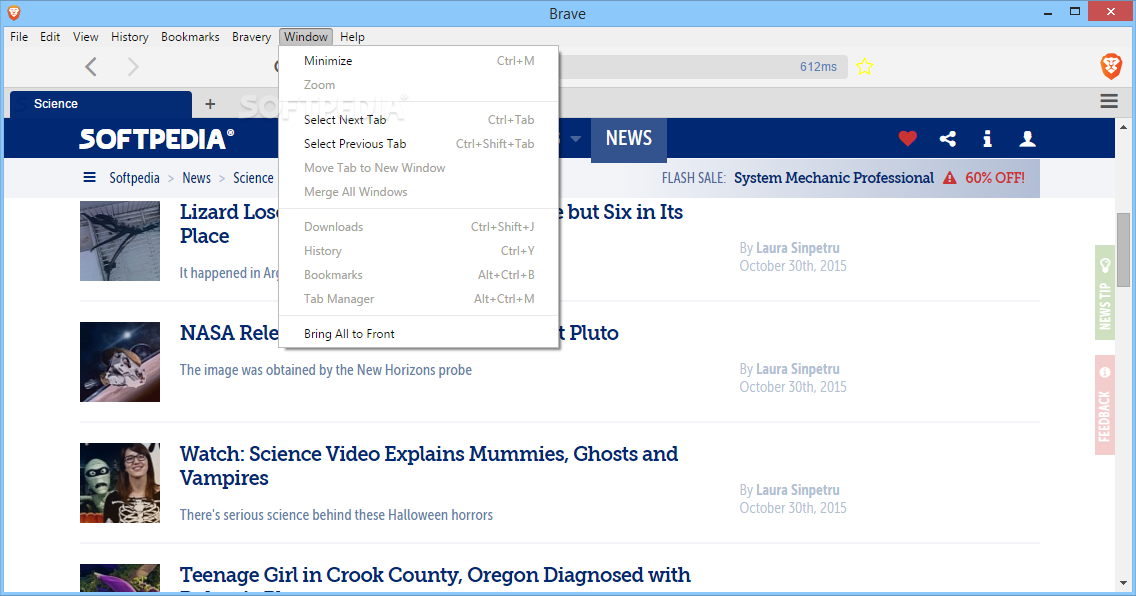1136x596 pixels.
Task: Click the New Horizons probe subtitle
Action: click(325, 370)
